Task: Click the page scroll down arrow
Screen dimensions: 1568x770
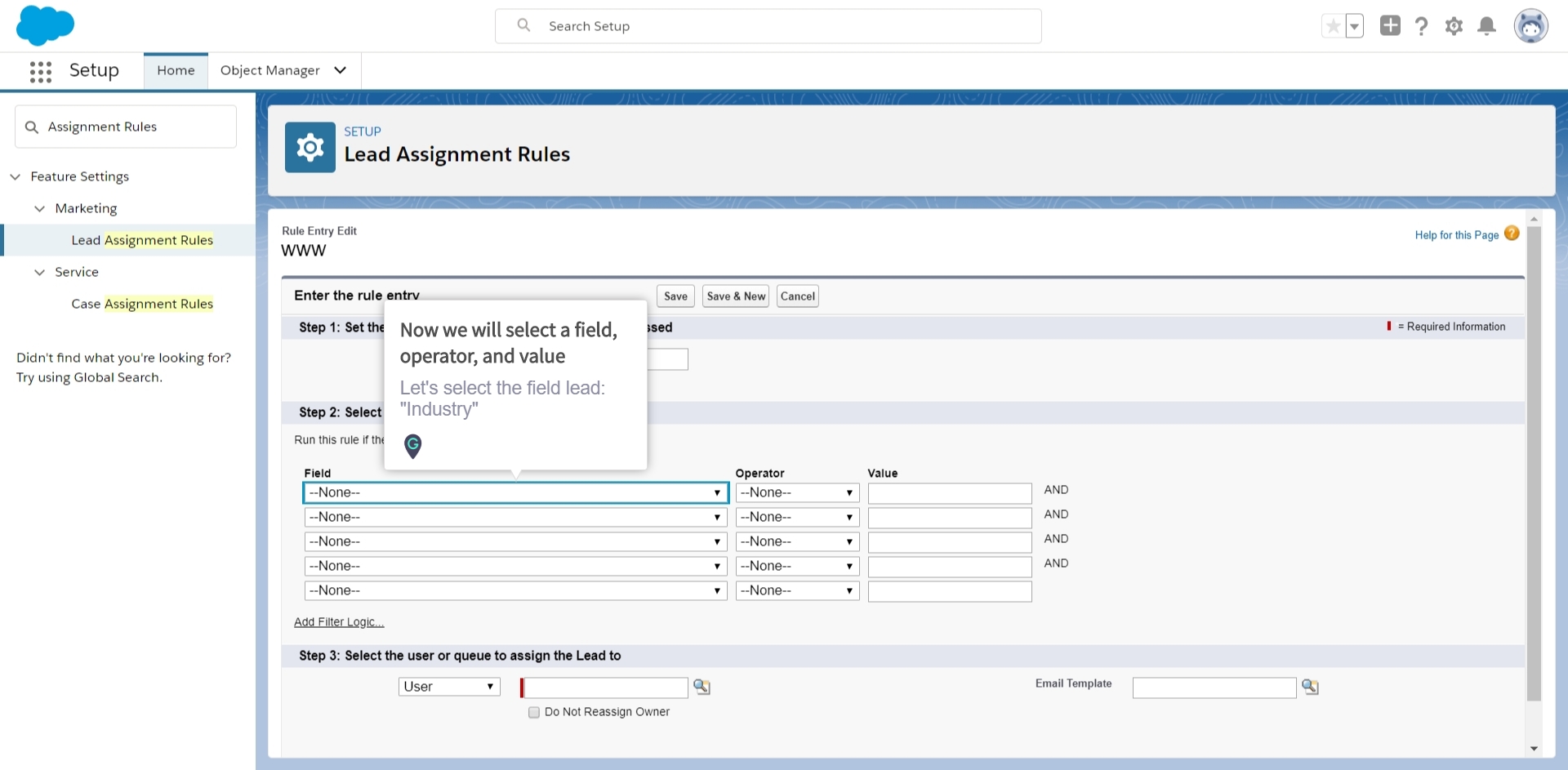Action: point(1534,748)
